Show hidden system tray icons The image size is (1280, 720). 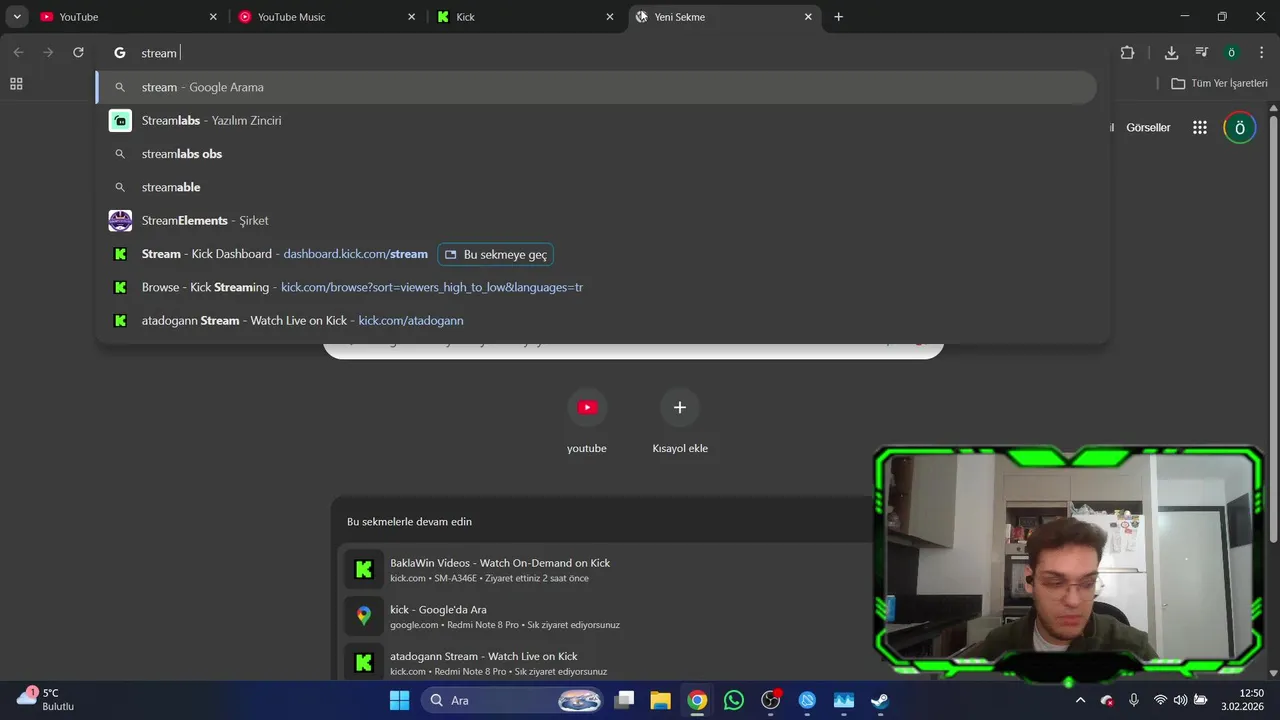coord(1080,700)
